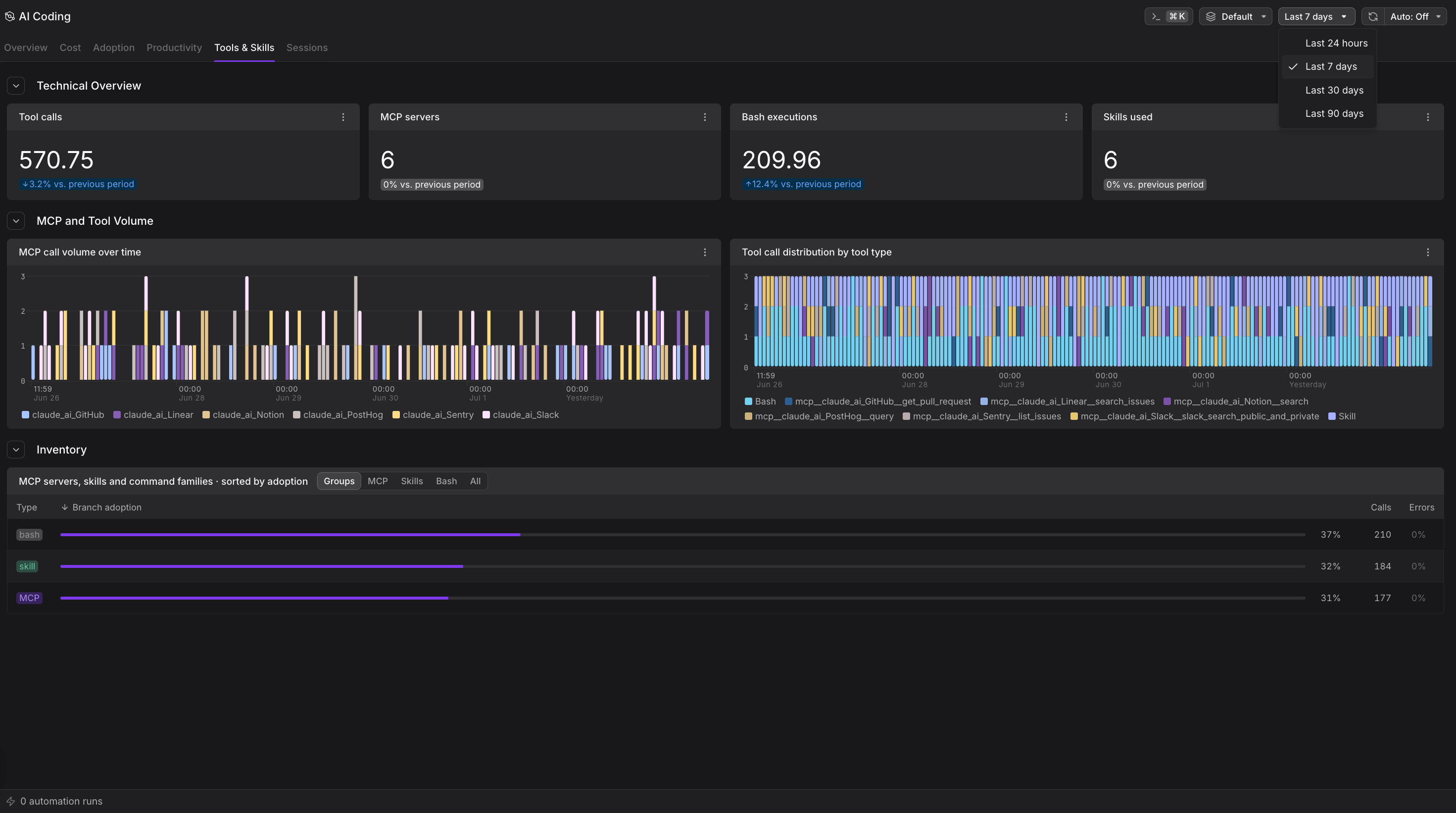
Task: Switch to the Sessions tab
Action: [x=307, y=48]
